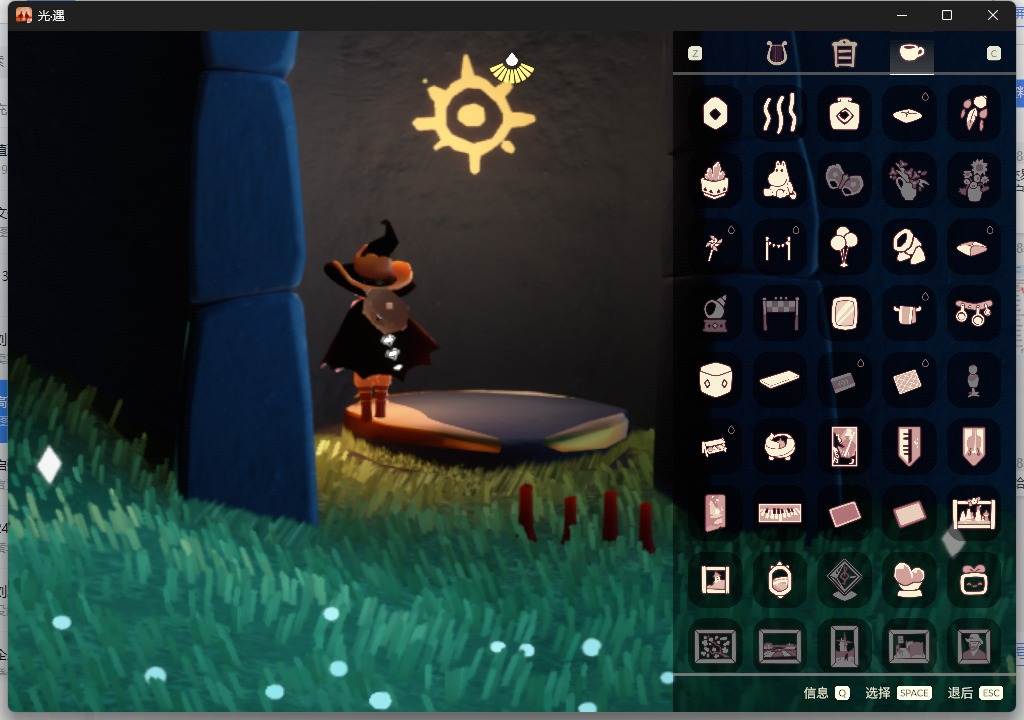The height and width of the screenshot is (720, 1024).
Task: Choose the wavy steam lines prop
Action: tap(779, 114)
